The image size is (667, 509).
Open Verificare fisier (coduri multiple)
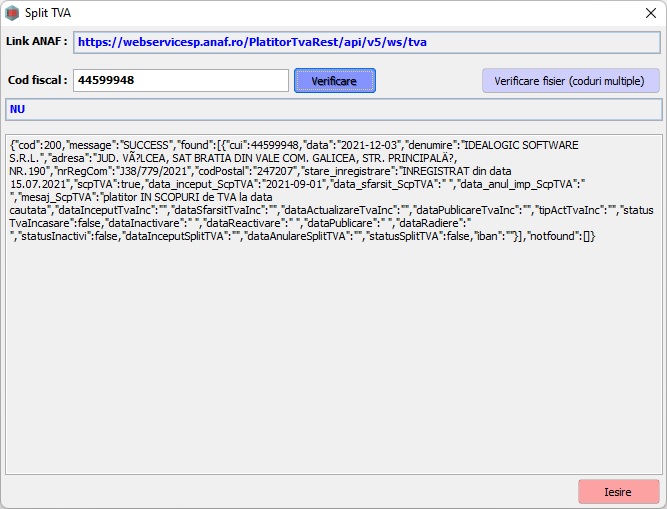tap(570, 81)
